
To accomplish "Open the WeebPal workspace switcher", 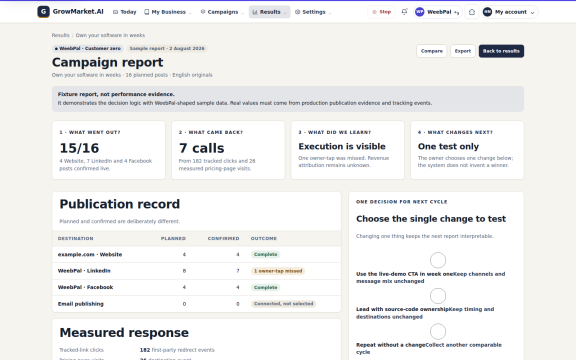I will 438,12.
